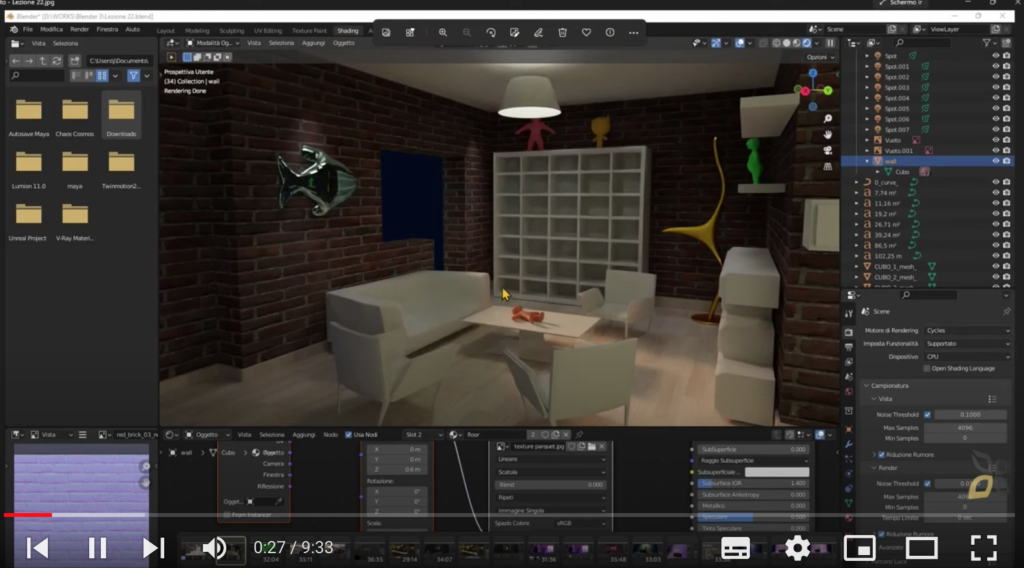The width and height of the screenshot is (1024, 568).
Task: Skip to next video
Action: point(153,548)
